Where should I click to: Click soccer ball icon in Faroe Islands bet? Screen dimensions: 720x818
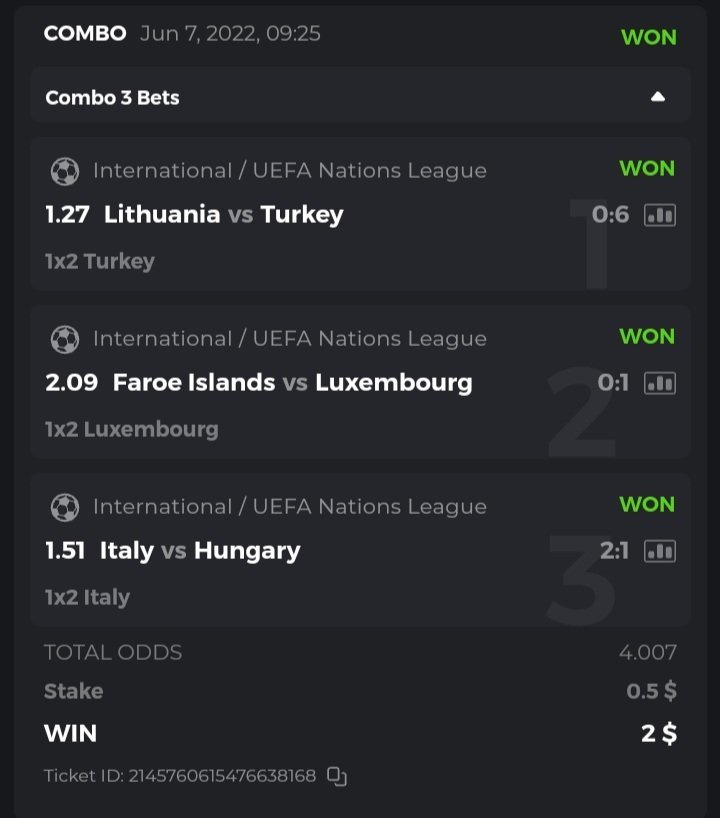point(65,339)
